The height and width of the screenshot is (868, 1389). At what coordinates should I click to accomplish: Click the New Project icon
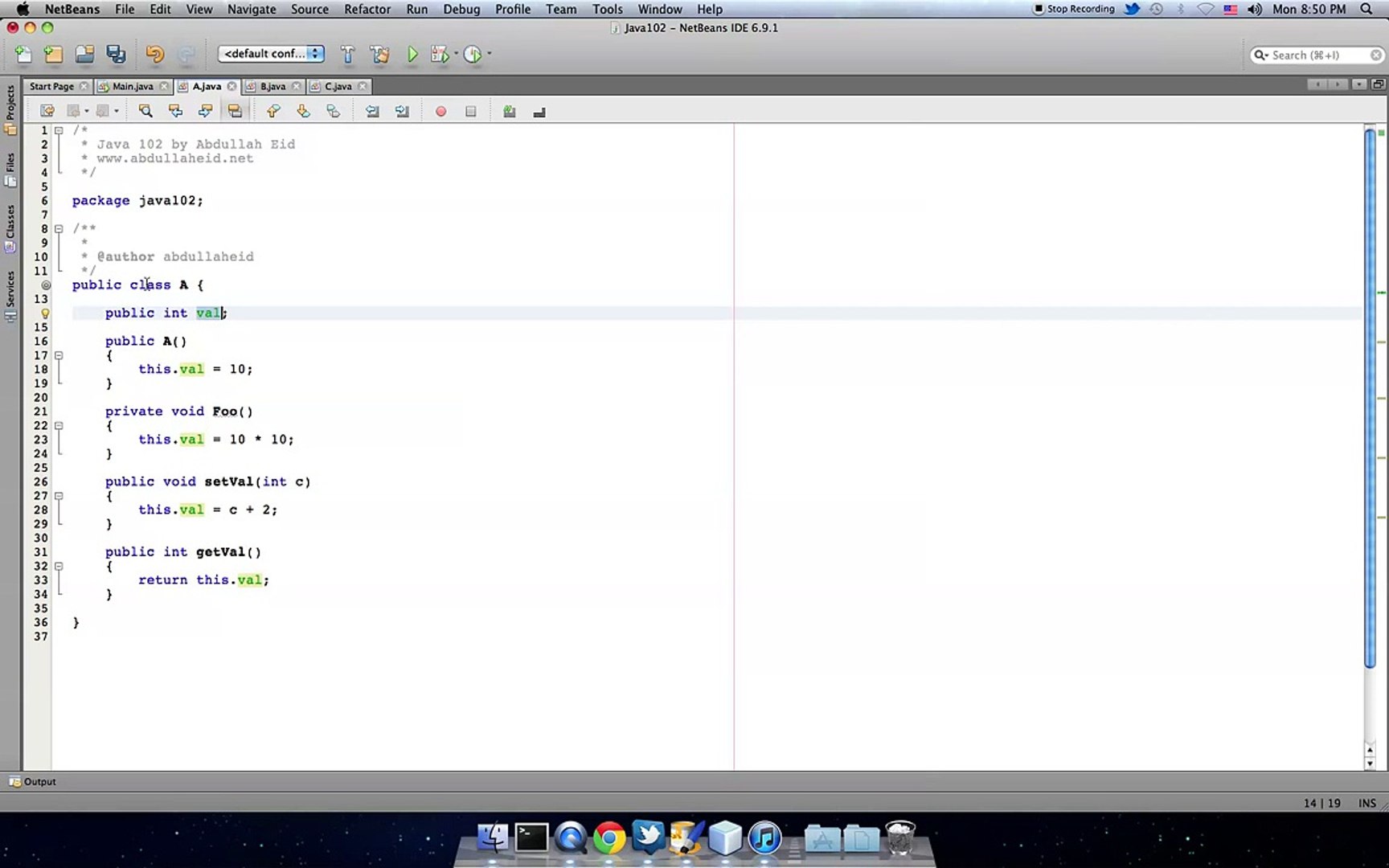click(x=53, y=55)
